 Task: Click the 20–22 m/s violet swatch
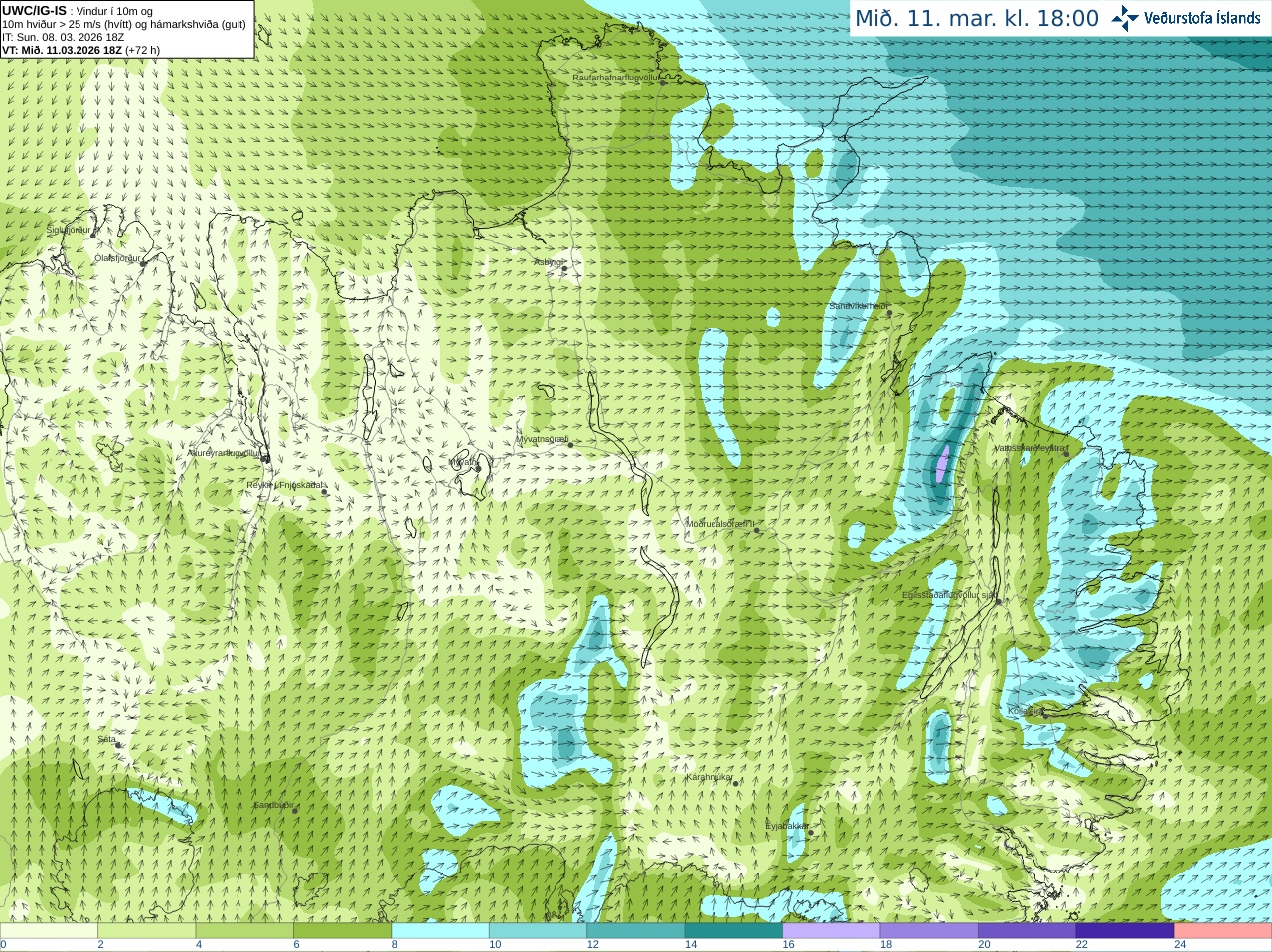[x=1027, y=931]
